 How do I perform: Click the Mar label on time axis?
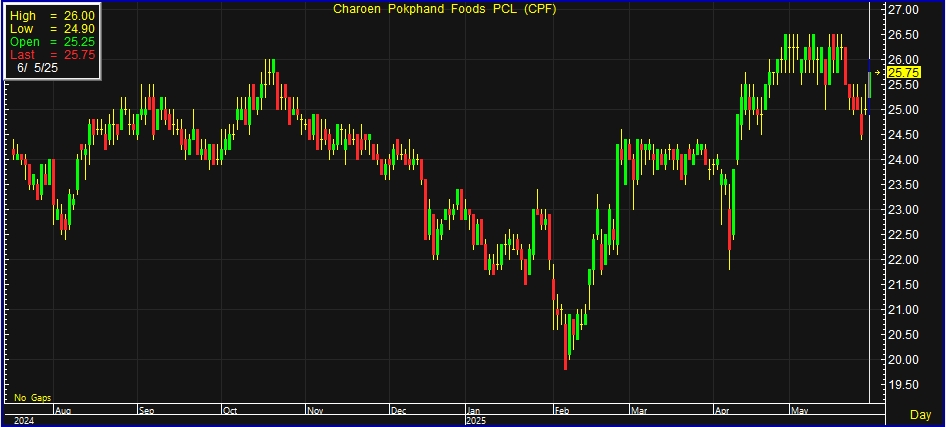tap(638, 411)
